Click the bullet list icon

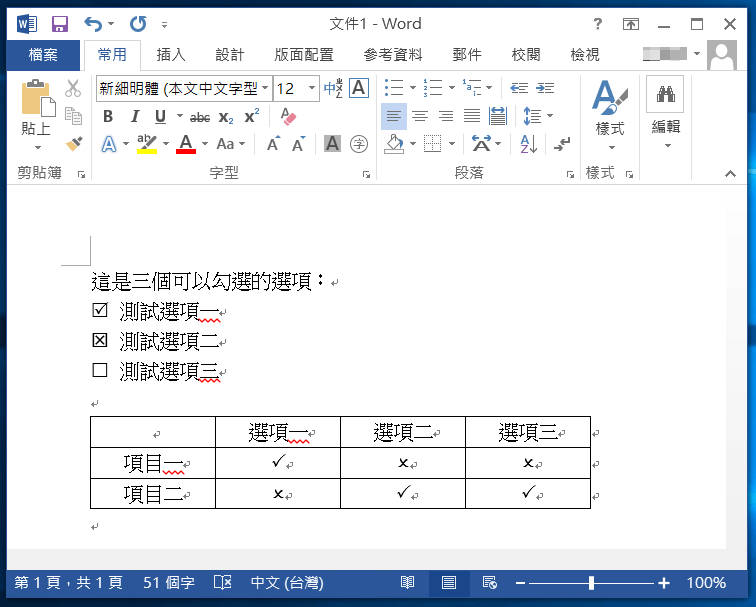coord(394,88)
